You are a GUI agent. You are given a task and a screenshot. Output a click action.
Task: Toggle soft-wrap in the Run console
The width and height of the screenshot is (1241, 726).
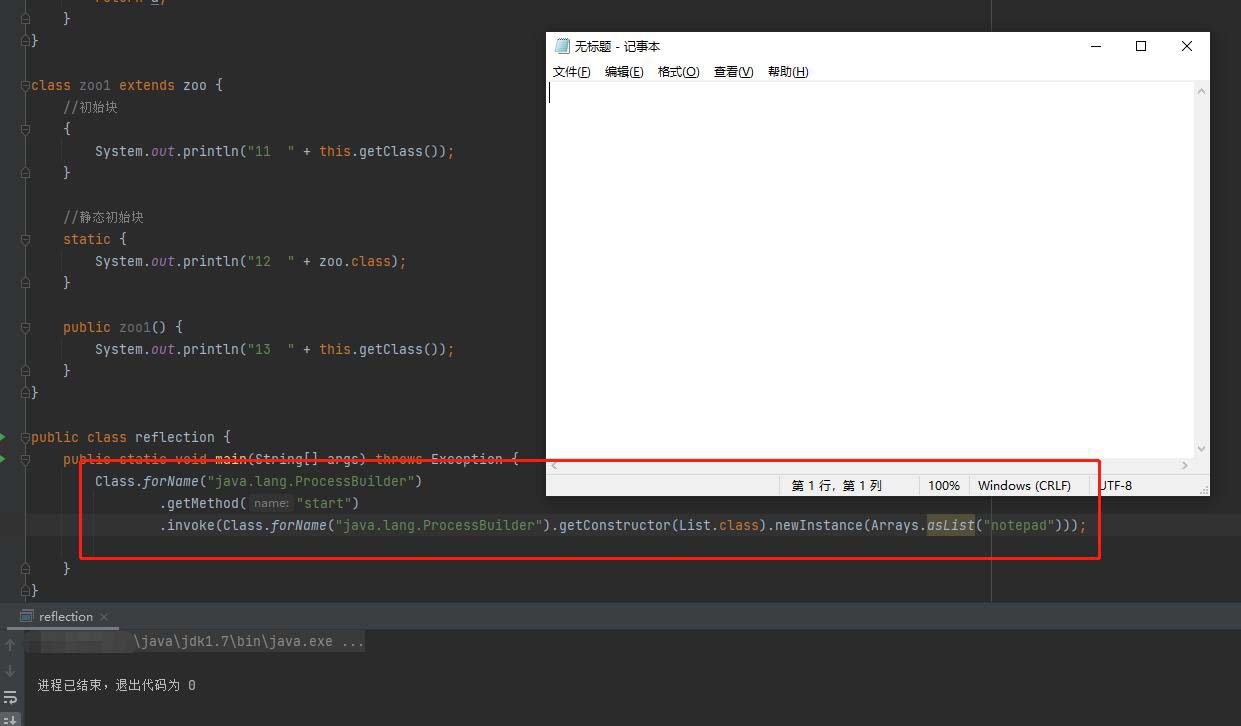point(10,697)
